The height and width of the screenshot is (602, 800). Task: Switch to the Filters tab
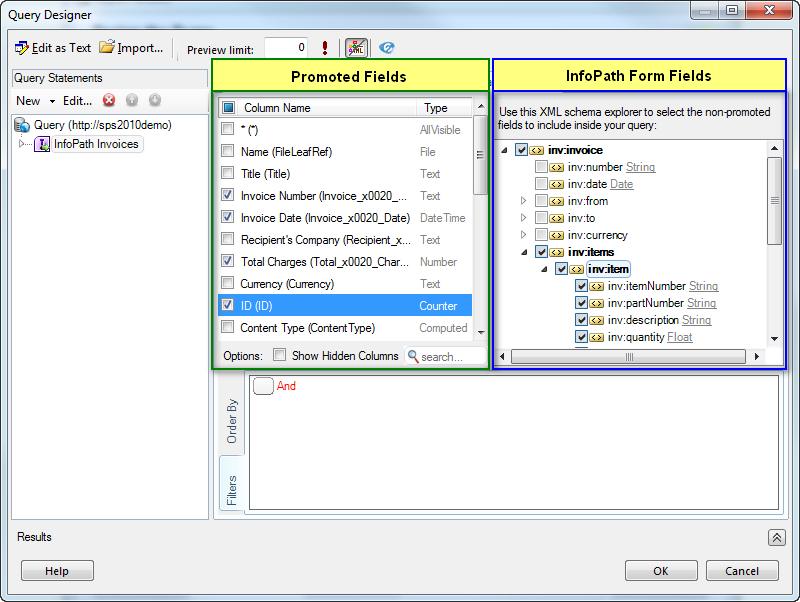pos(232,489)
